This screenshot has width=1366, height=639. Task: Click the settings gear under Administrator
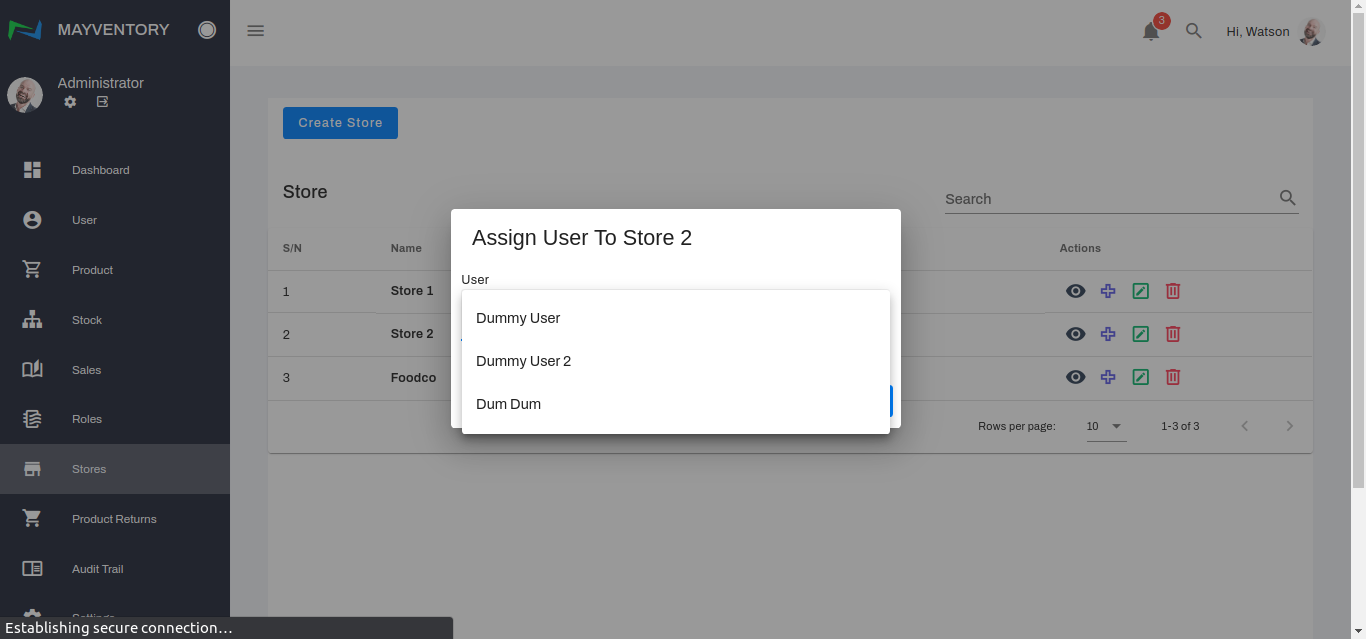point(70,102)
